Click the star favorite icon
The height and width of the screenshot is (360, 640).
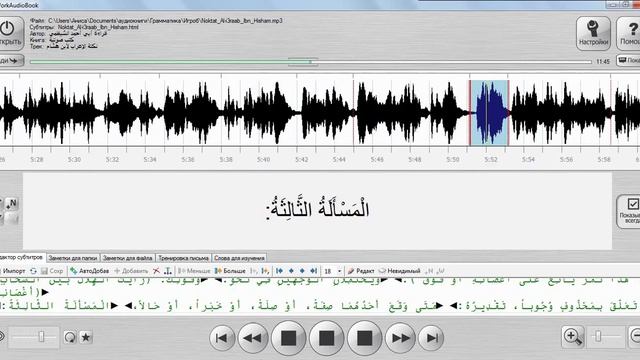tap(86, 338)
